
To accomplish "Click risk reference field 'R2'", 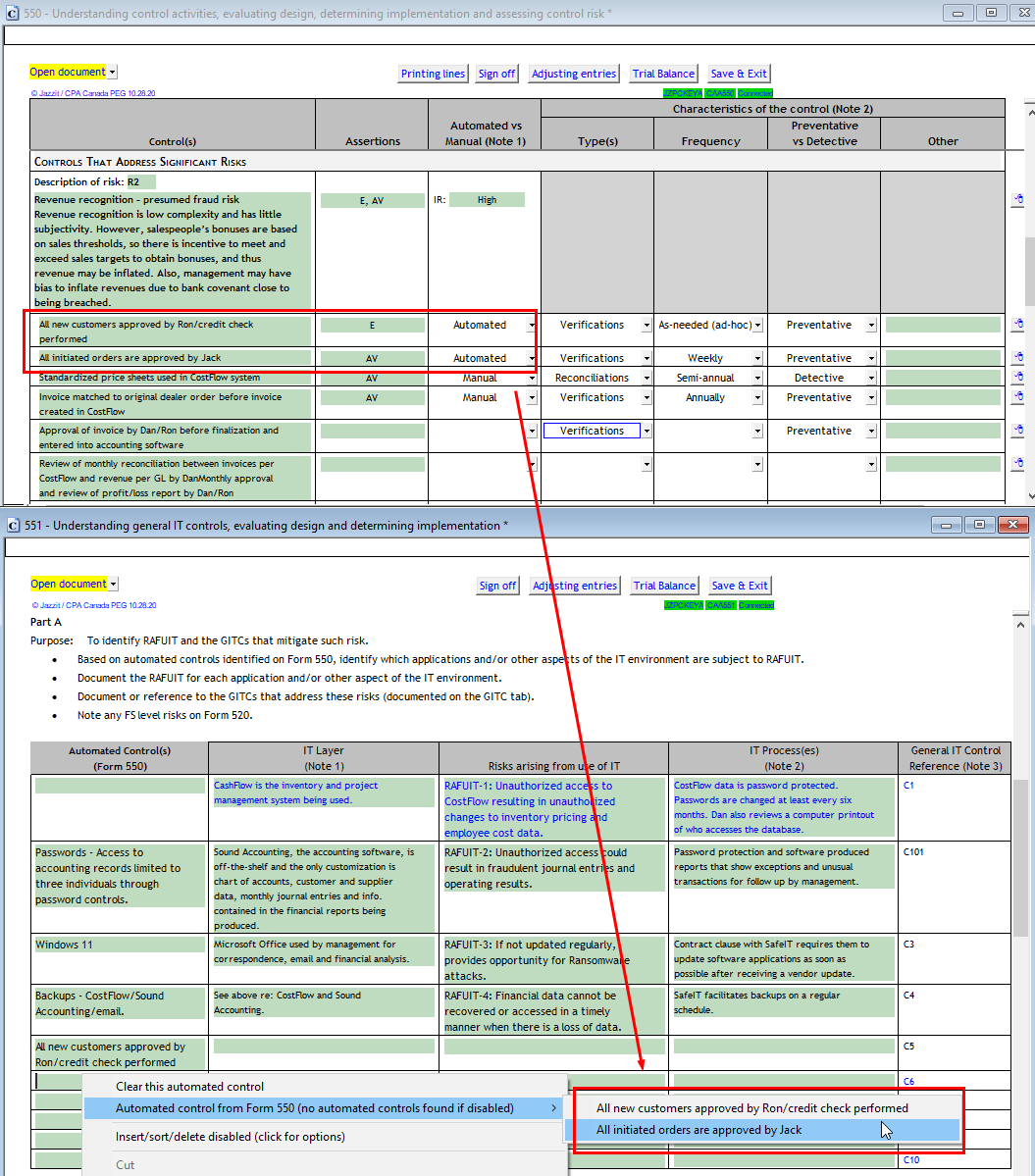I will click(x=141, y=181).
